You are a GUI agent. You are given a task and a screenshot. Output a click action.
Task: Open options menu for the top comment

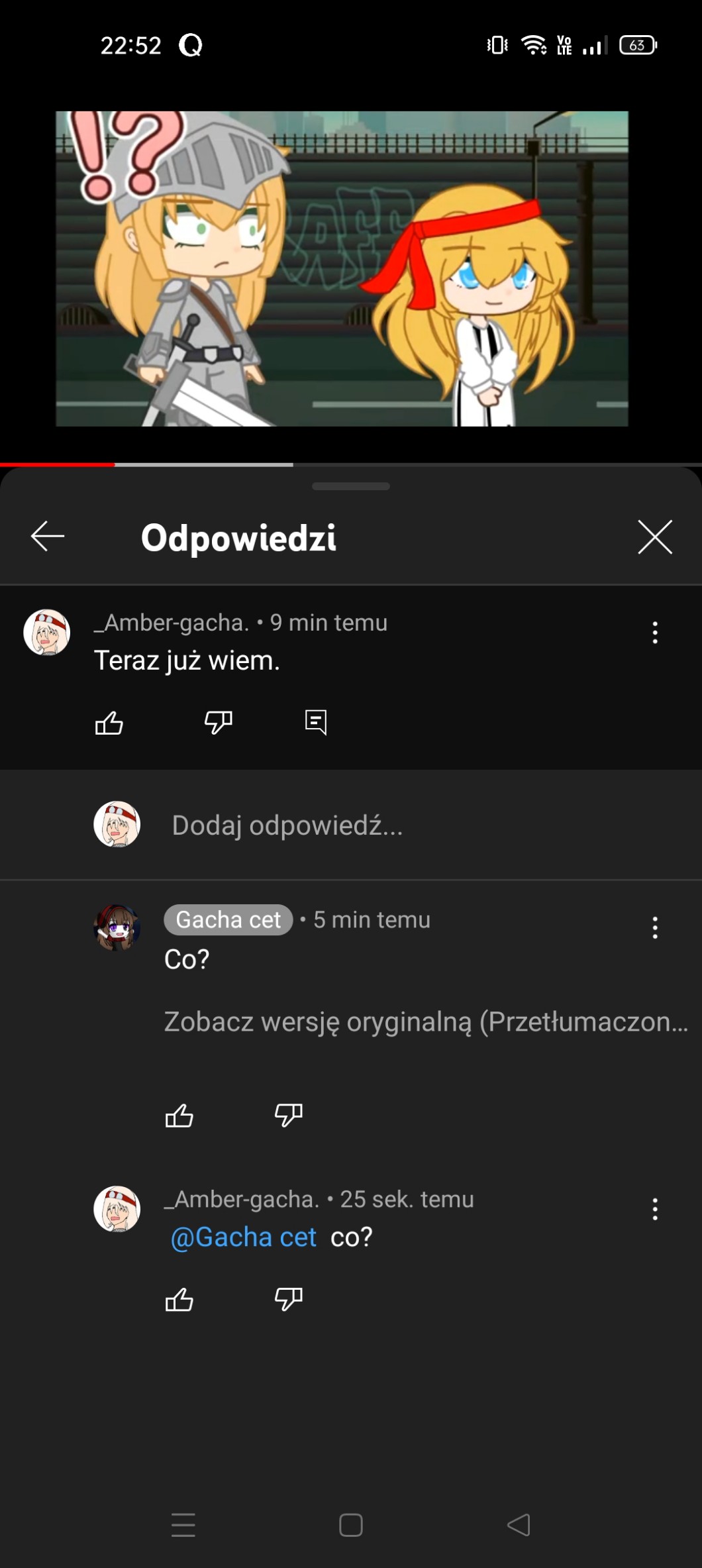[654, 633]
